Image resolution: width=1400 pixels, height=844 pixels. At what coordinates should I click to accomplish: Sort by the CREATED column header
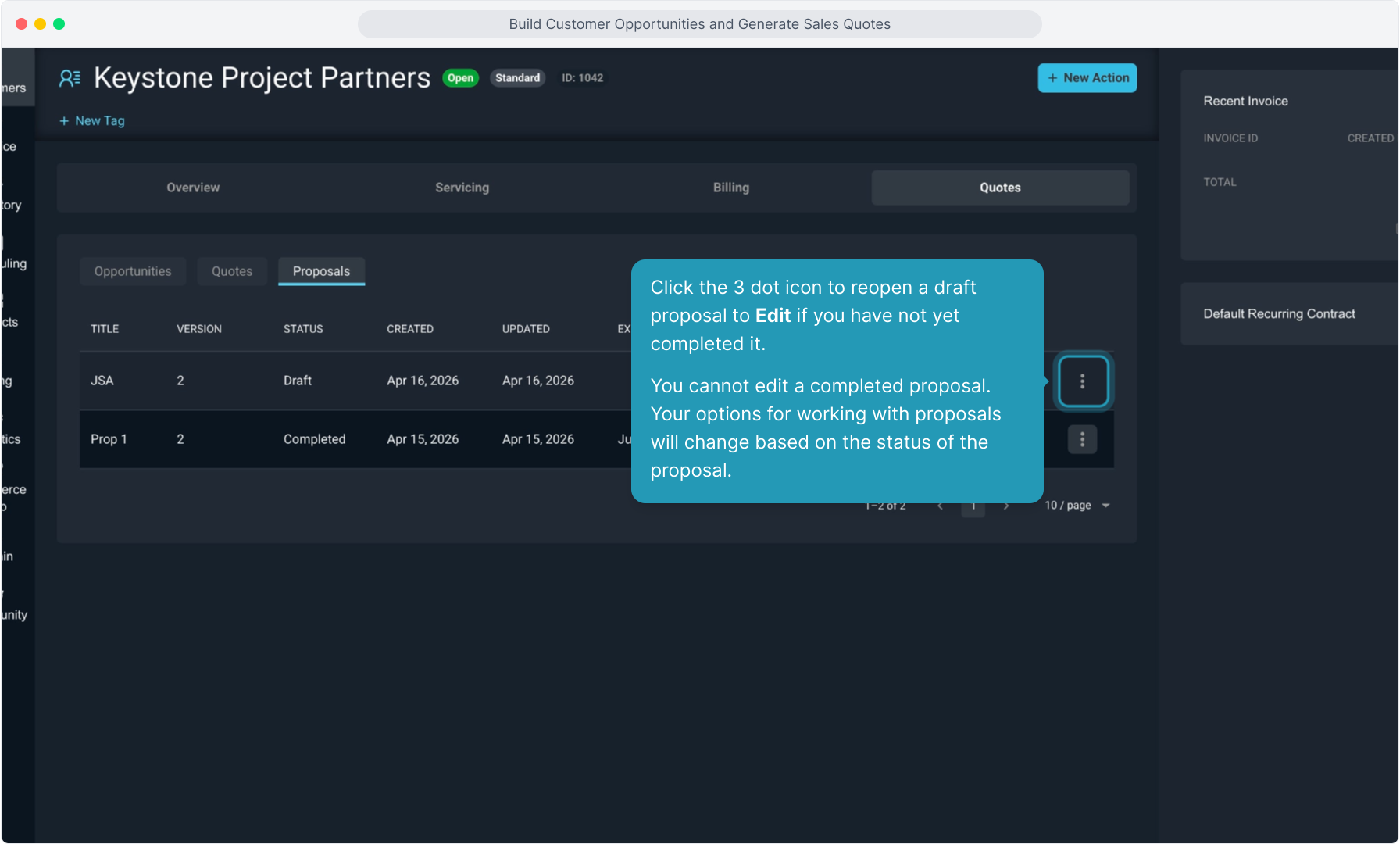(410, 329)
